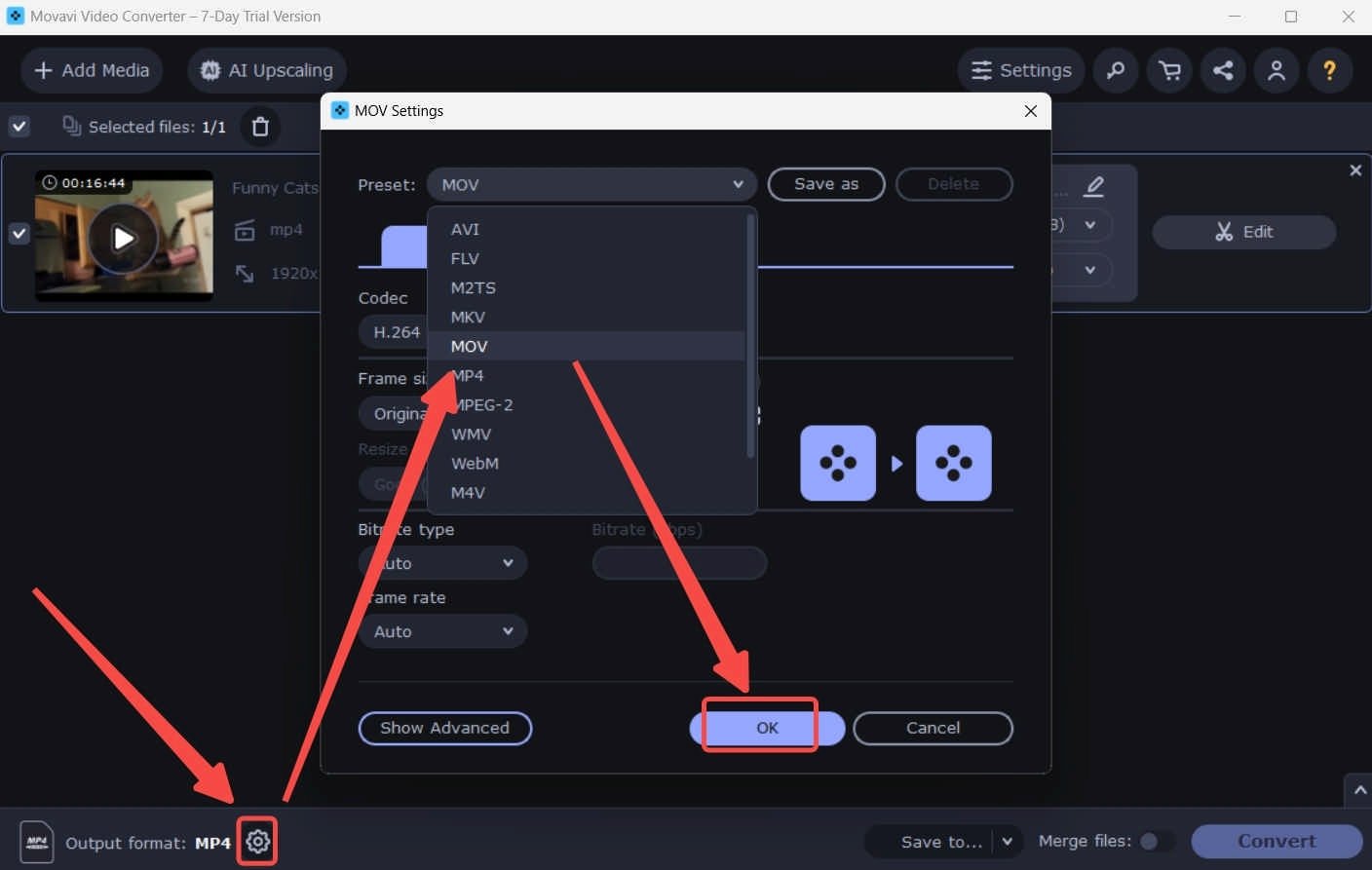The width and height of the screenshot is (1372, 870).
Task: Select M4V from preset list
Action: [x=587, y=492]
